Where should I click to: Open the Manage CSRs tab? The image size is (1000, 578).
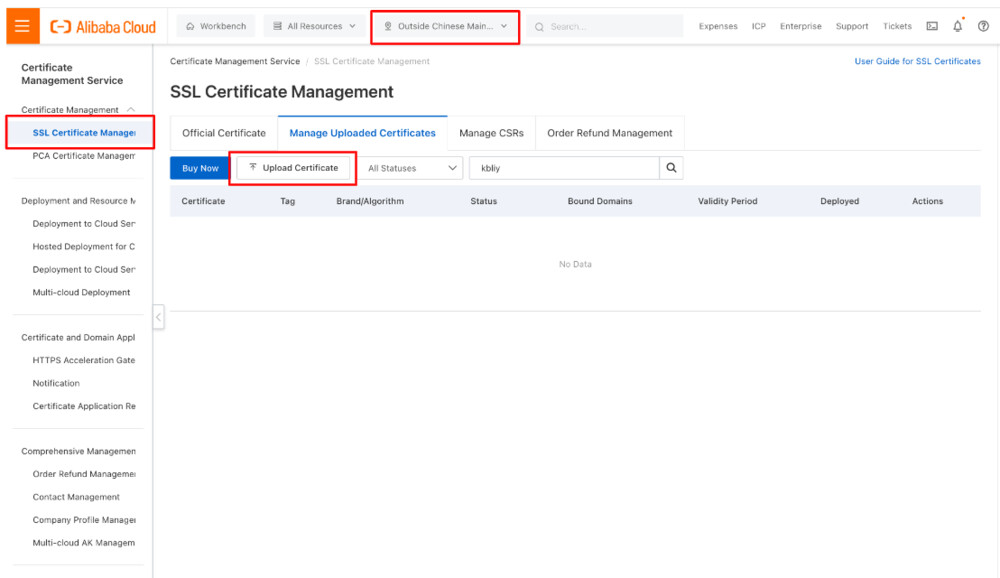491,132
